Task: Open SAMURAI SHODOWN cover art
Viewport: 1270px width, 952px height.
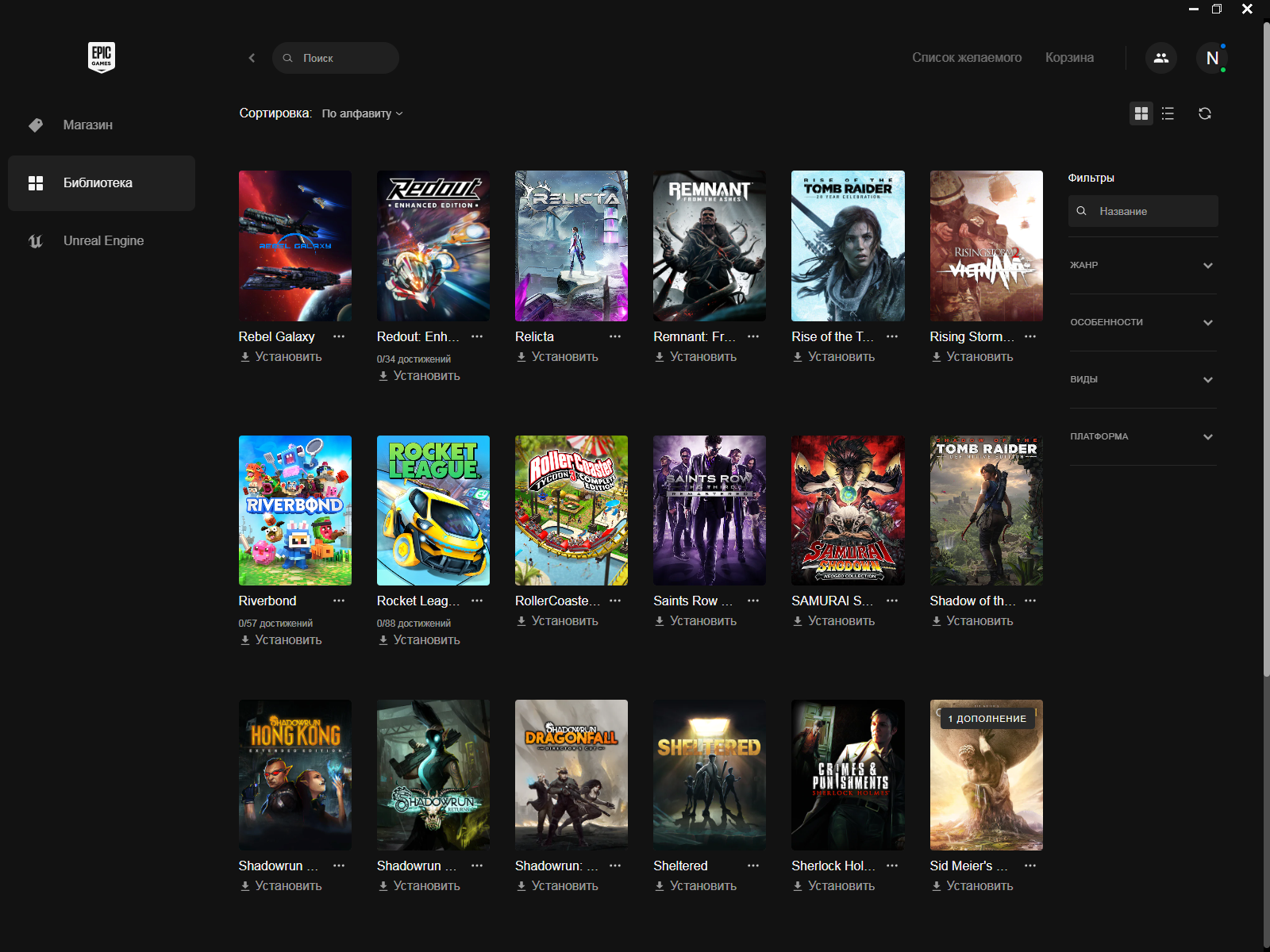Action: click(848, 510)
